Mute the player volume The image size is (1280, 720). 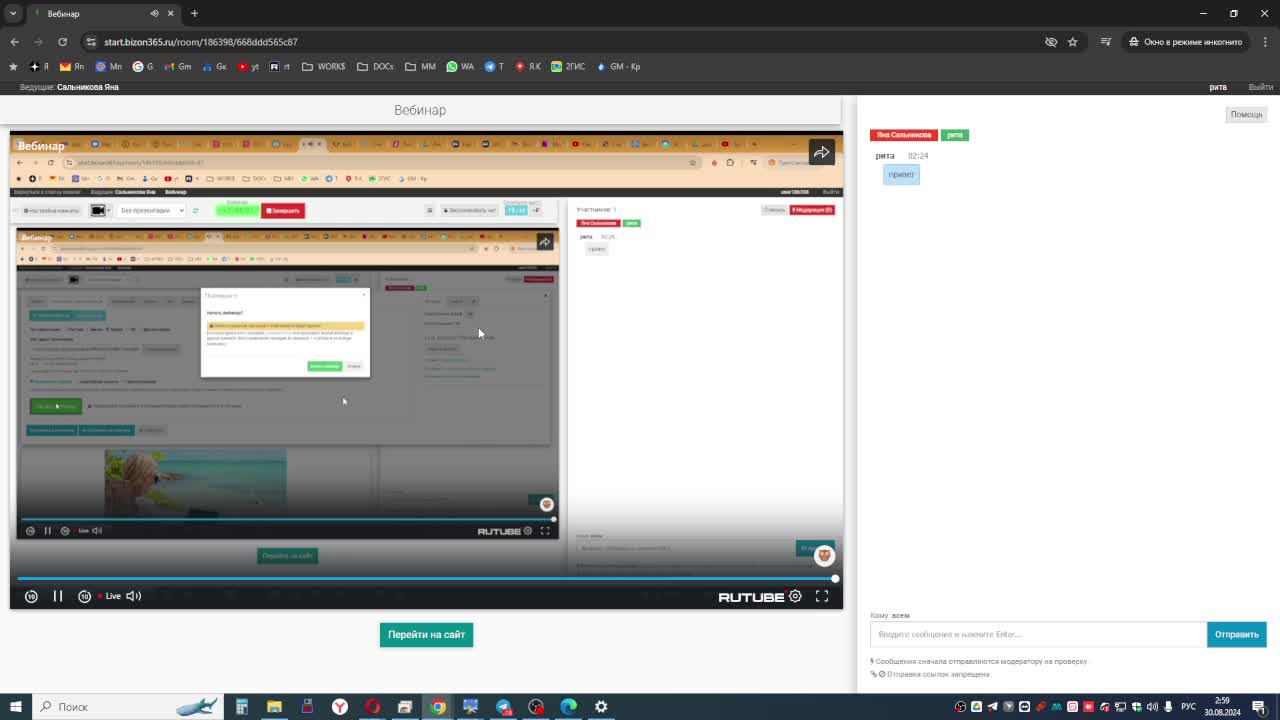click(x=133, y=596)
